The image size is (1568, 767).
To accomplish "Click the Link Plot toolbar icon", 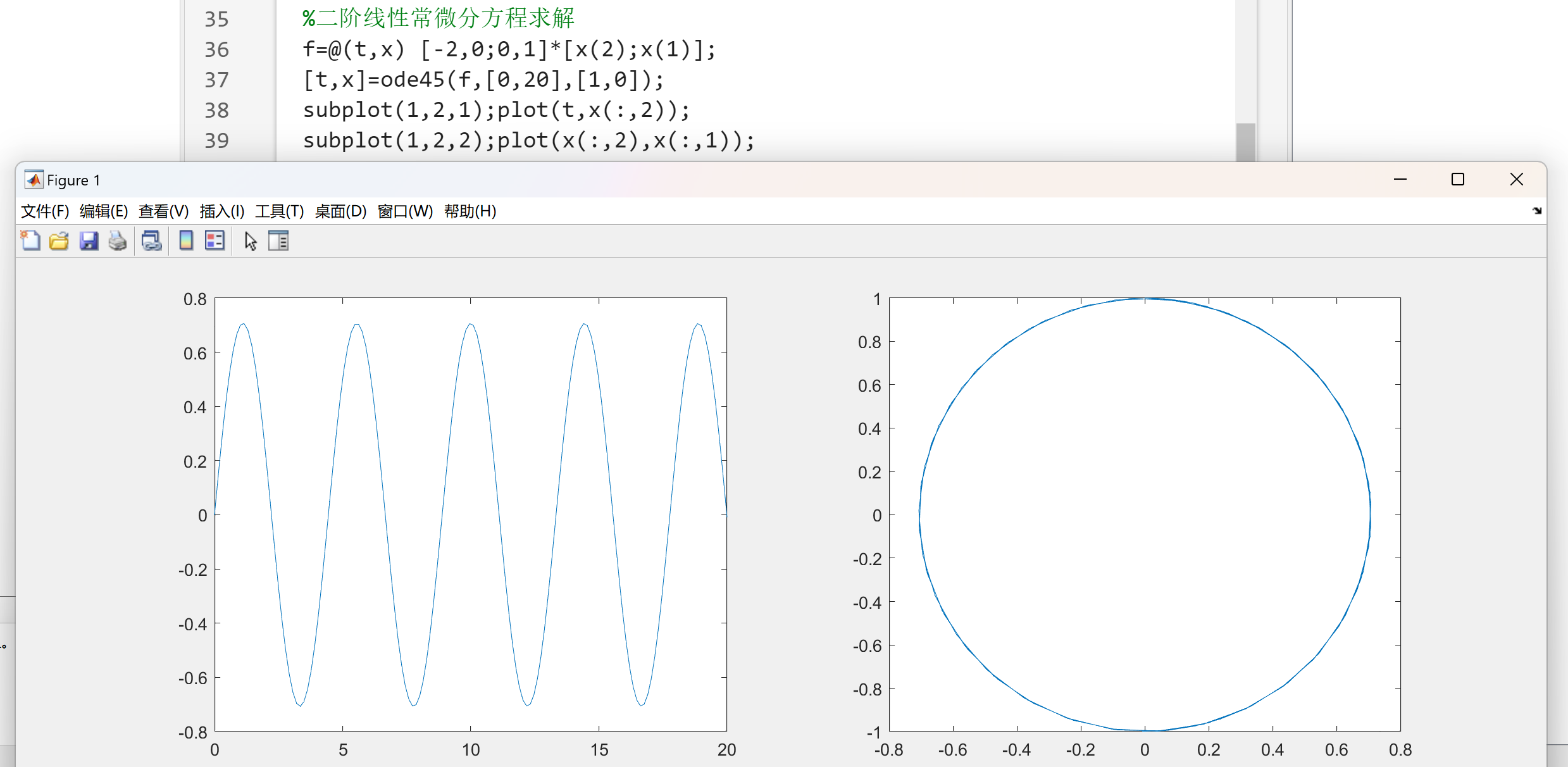I will point(152,241).
